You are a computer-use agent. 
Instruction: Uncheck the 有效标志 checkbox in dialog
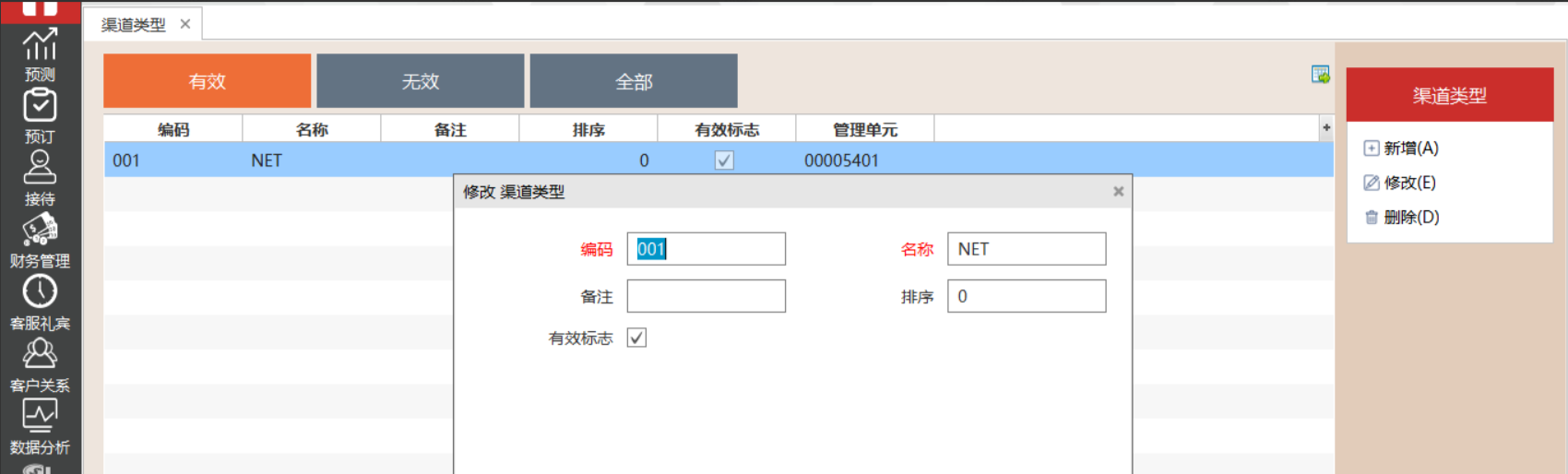pyautogui.click(x=636, y=338)
